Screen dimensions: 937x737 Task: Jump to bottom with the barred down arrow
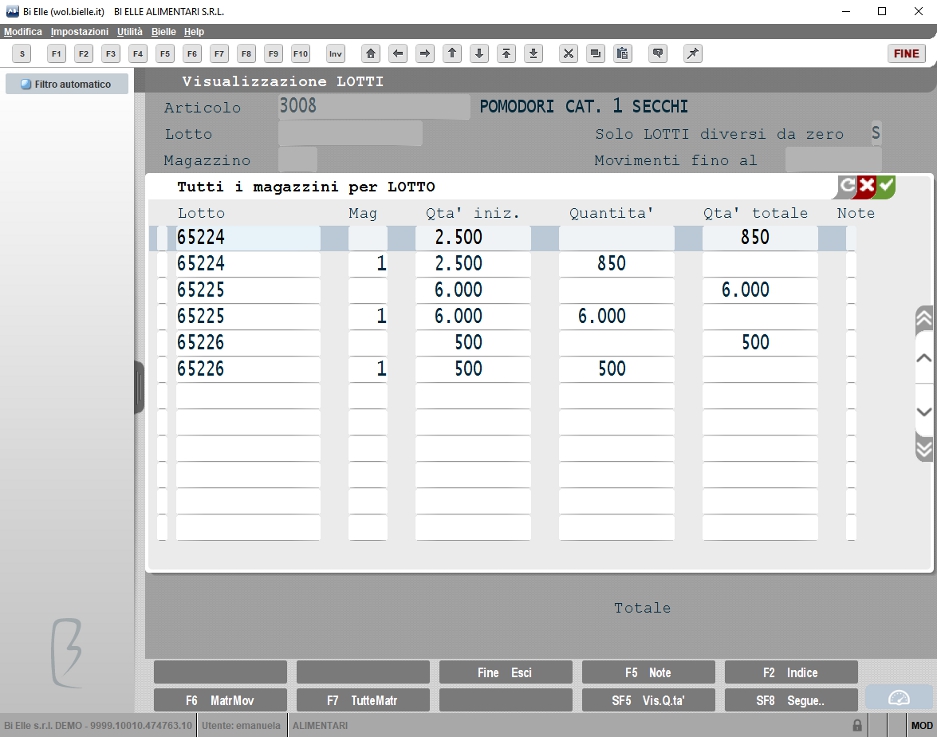point(534,54)
